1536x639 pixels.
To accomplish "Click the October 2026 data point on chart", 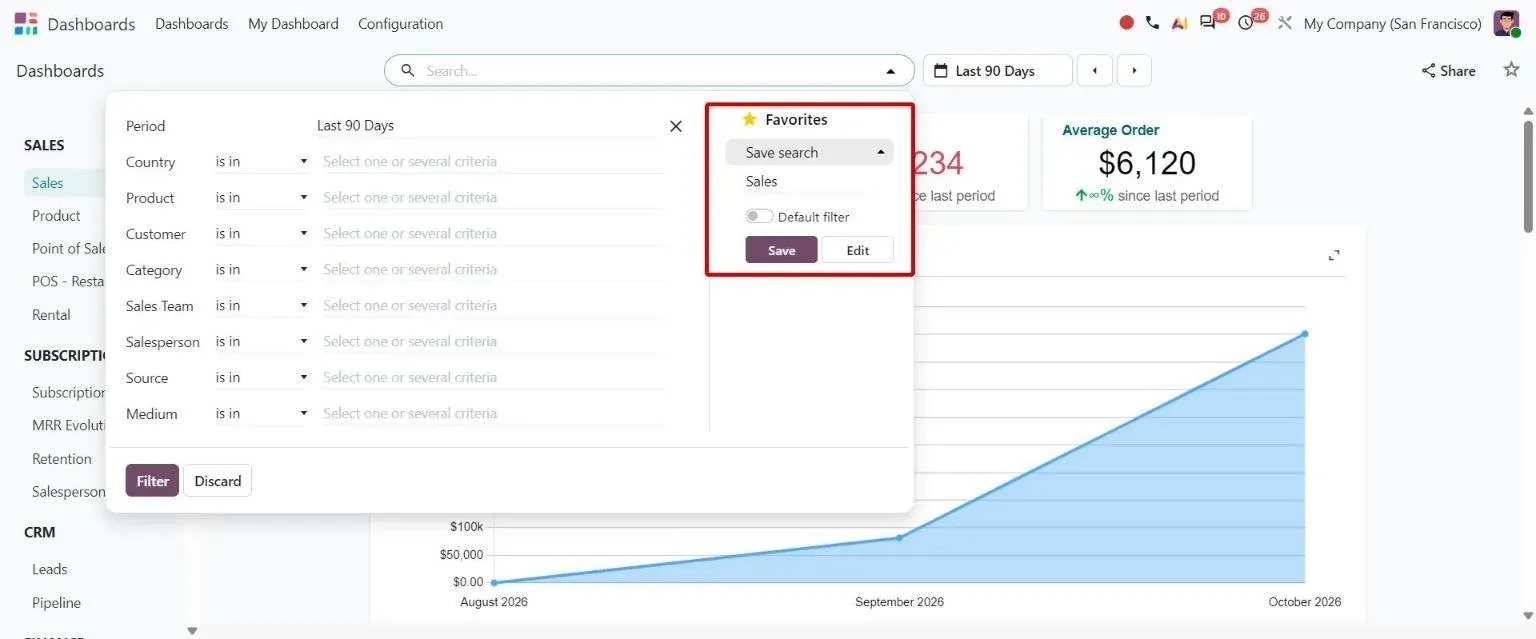I will [1305, 334].
